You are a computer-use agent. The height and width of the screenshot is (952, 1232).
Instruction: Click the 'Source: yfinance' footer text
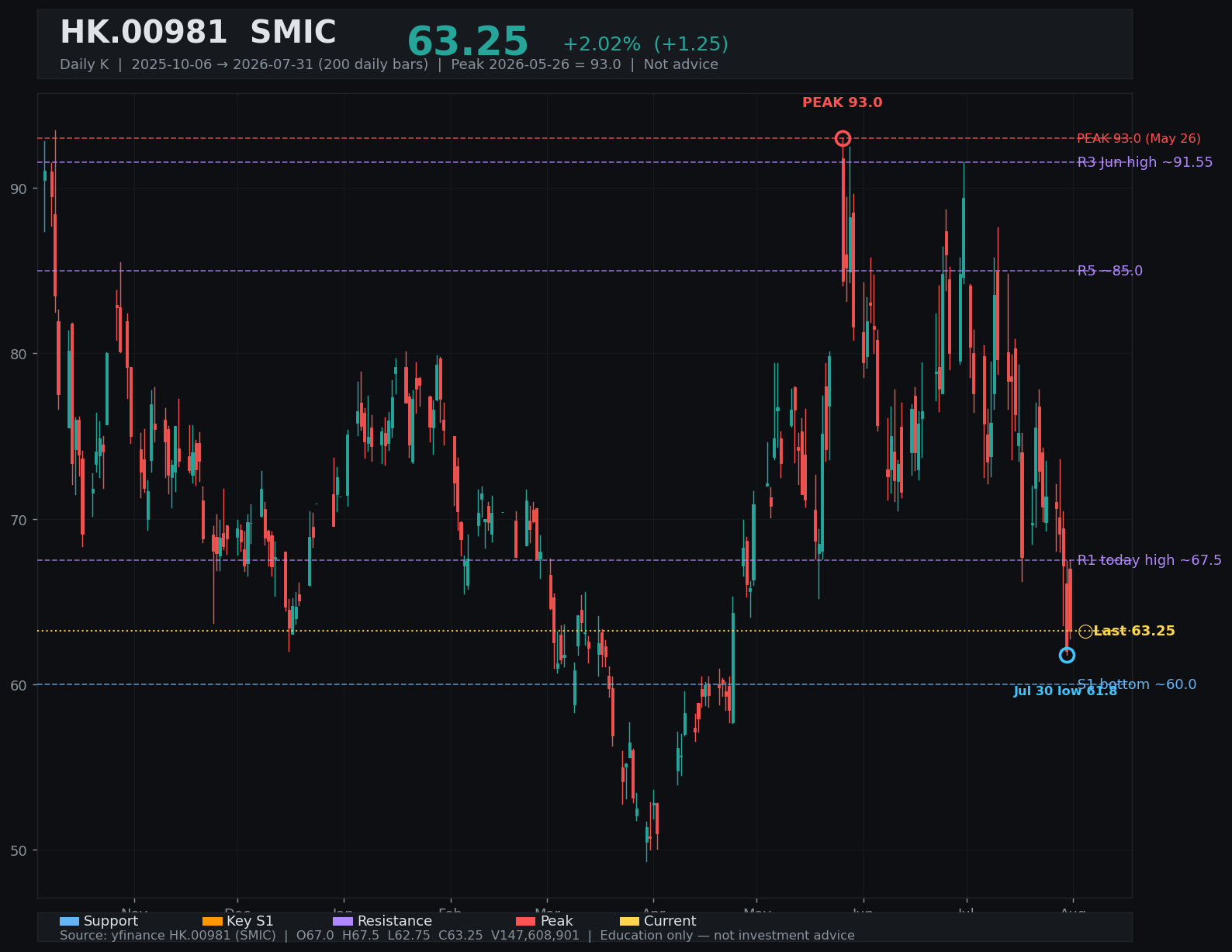pos(457,936)
